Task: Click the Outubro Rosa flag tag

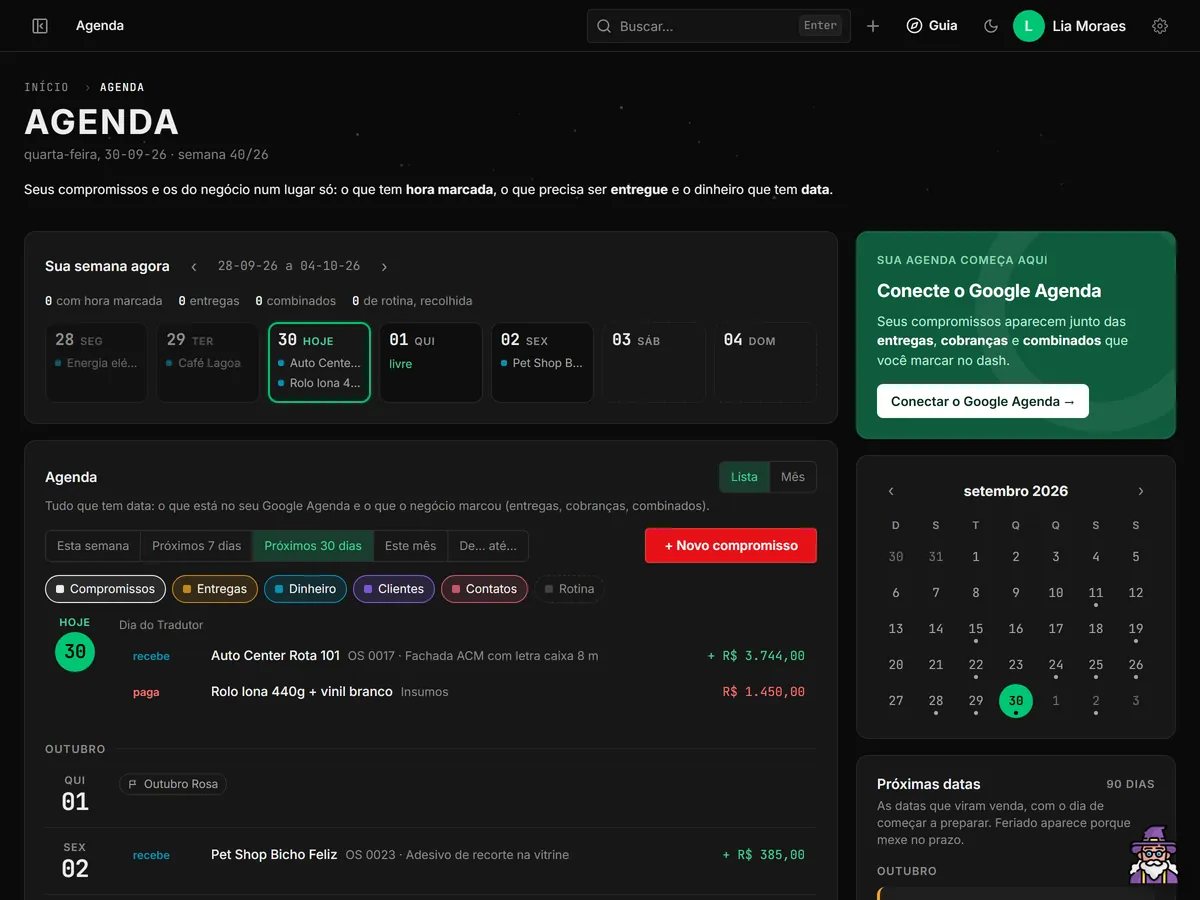Action: pyautogui.click(x=173, y=784)
